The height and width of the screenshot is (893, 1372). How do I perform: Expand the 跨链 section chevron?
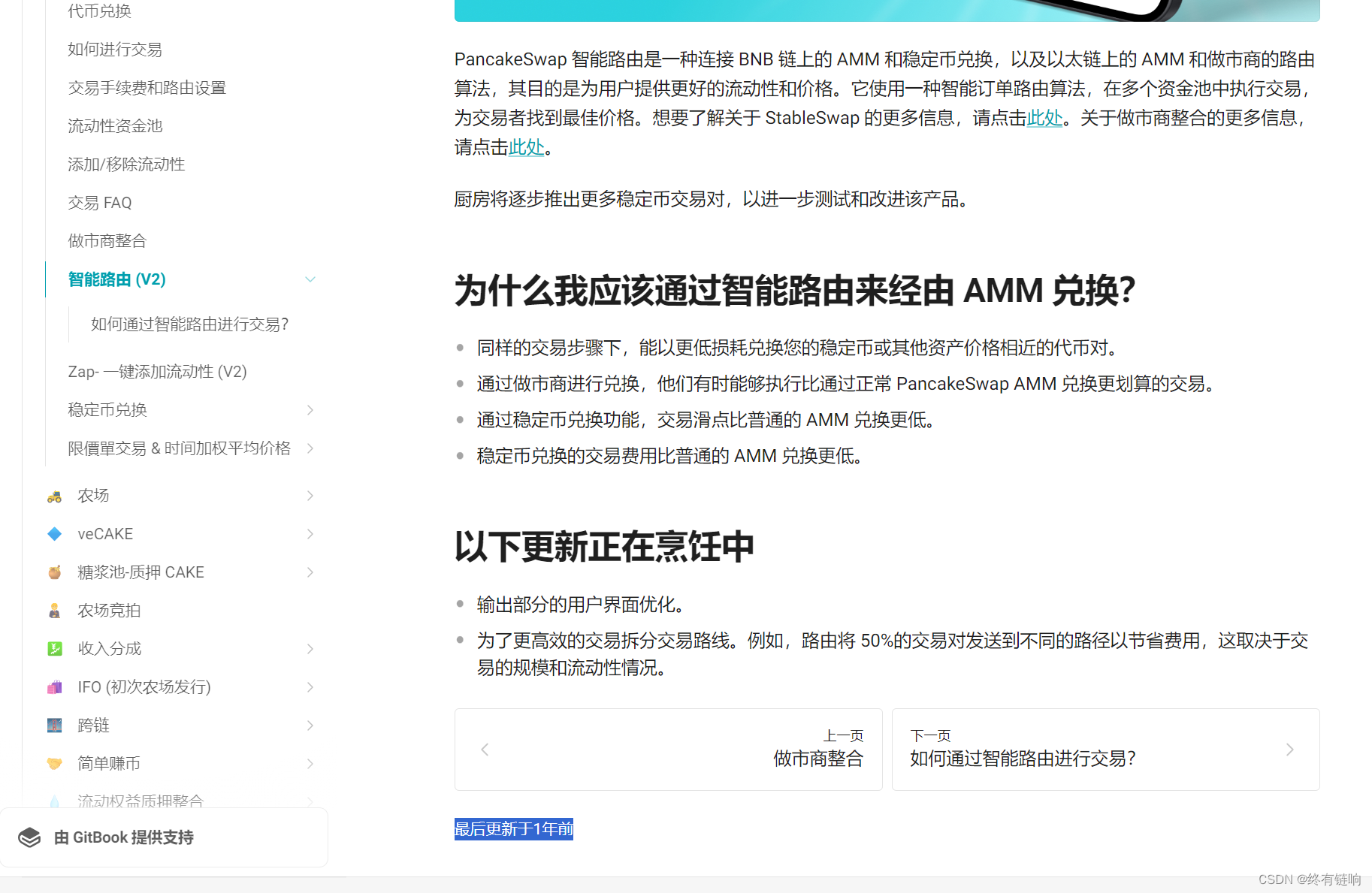[310, 726]
